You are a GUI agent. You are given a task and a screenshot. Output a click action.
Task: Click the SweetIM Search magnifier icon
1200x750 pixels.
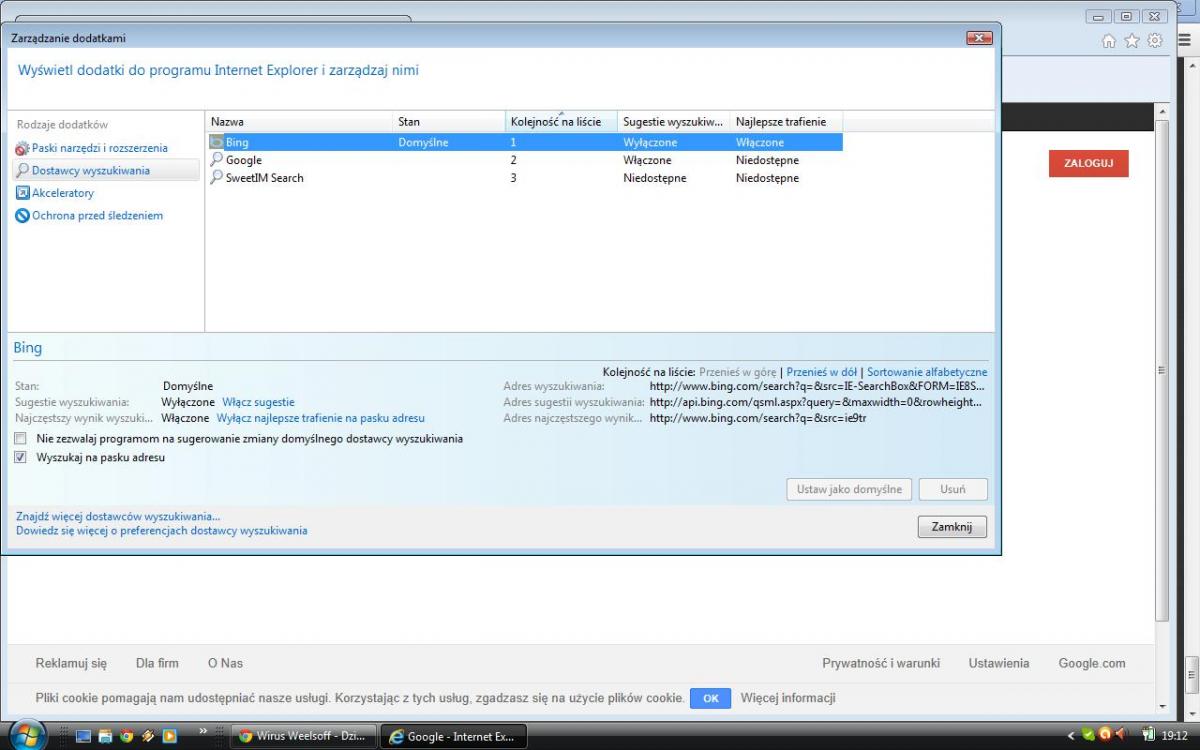216,178
